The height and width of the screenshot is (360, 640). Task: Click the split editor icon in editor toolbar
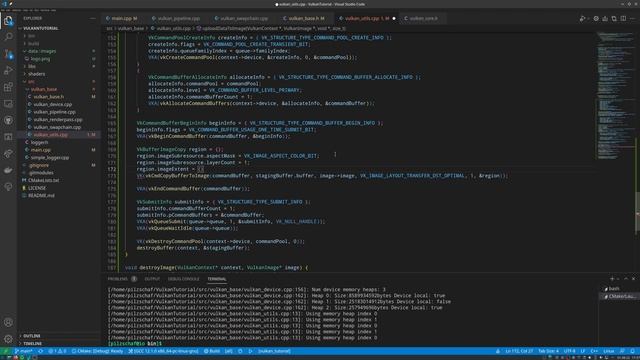point(623,18)
